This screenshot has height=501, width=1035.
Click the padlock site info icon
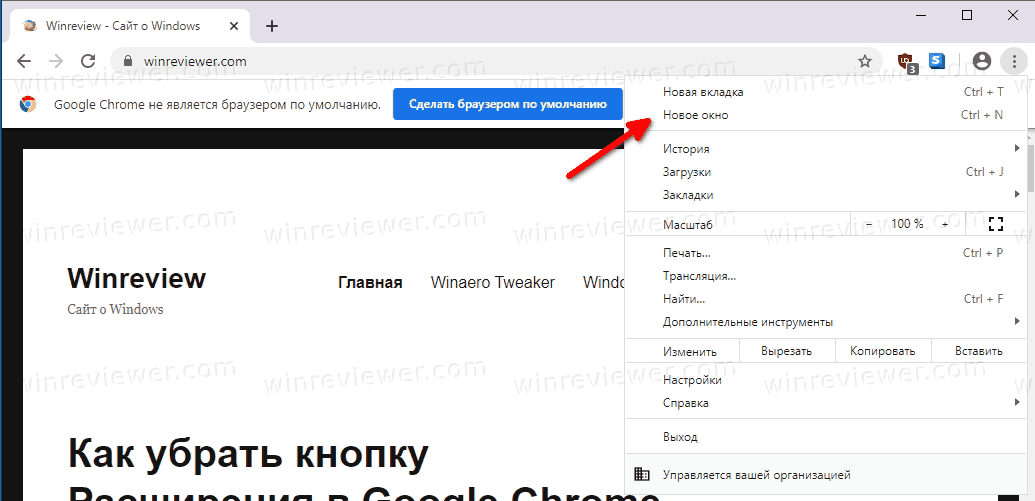pyautogui.click(x=128, y=61)
